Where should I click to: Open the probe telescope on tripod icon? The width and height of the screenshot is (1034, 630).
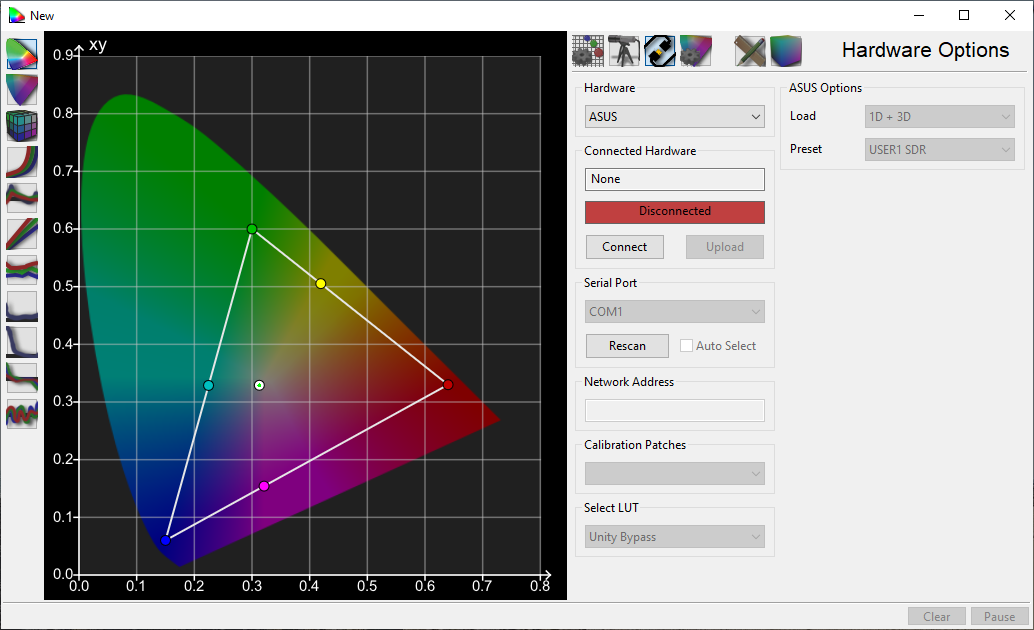point(624,50)
